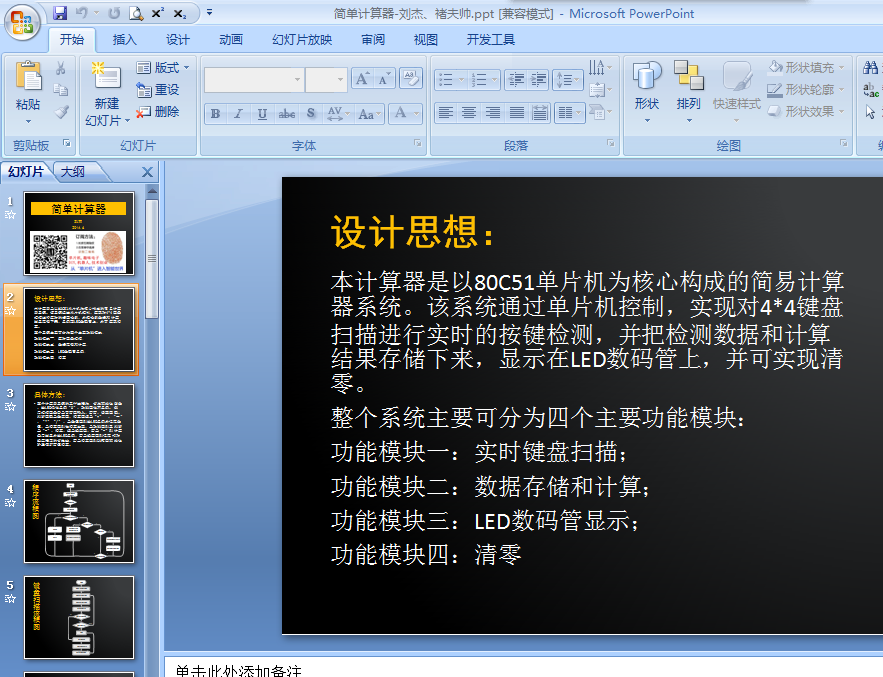Decrease font size with small A

[x=384, y=79]
